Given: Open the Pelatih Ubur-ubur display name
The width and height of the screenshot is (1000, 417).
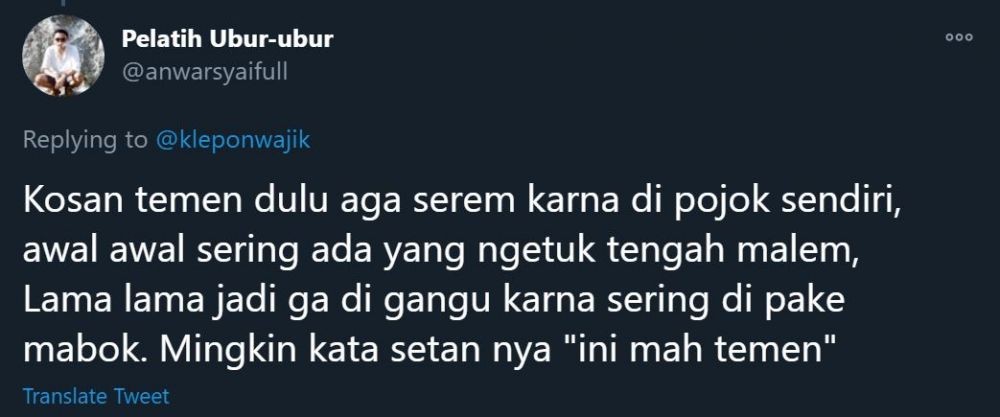Looking at the screenshot, I should tap(227, 39).
